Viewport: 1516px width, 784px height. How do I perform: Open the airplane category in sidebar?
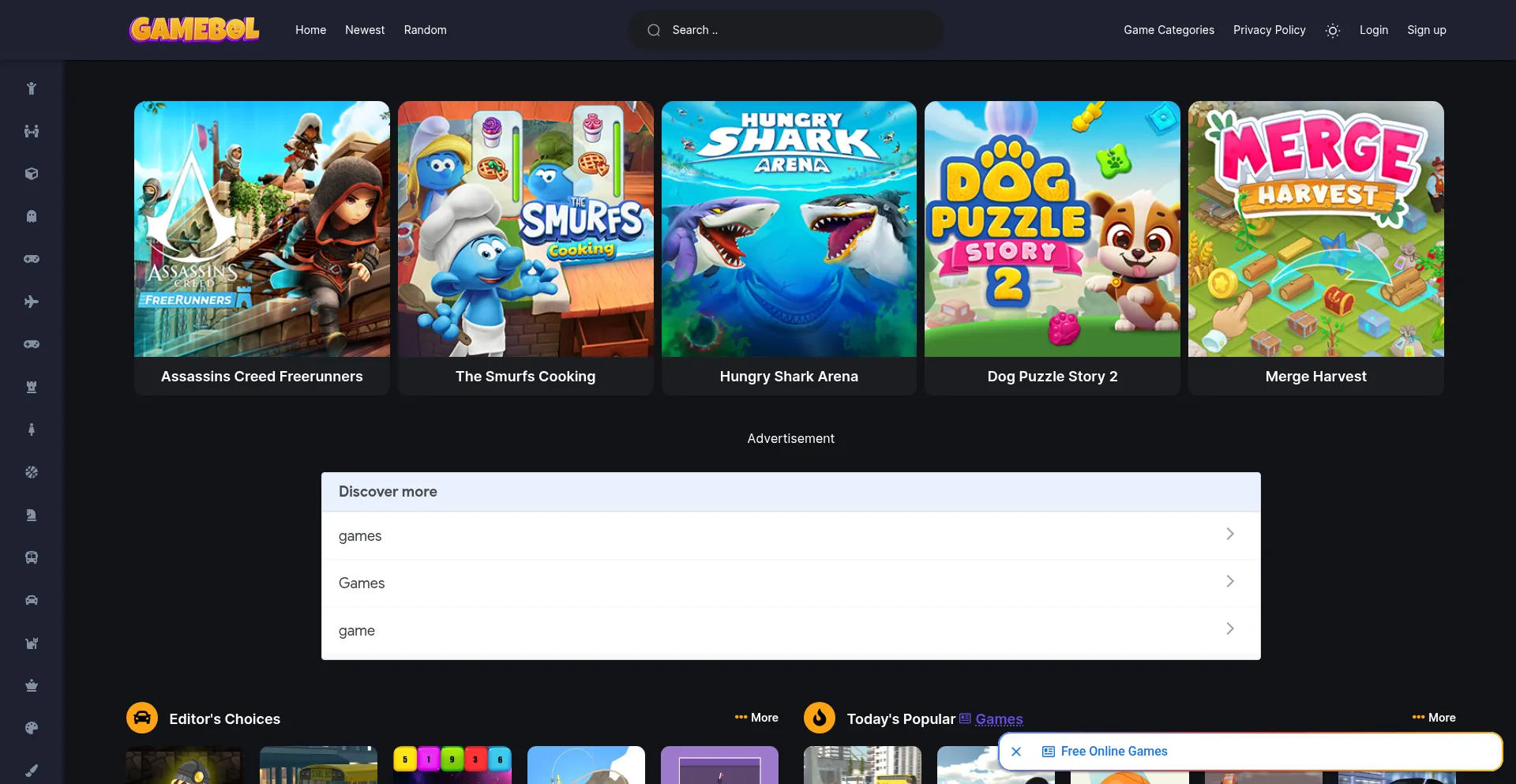coord(32,302)
